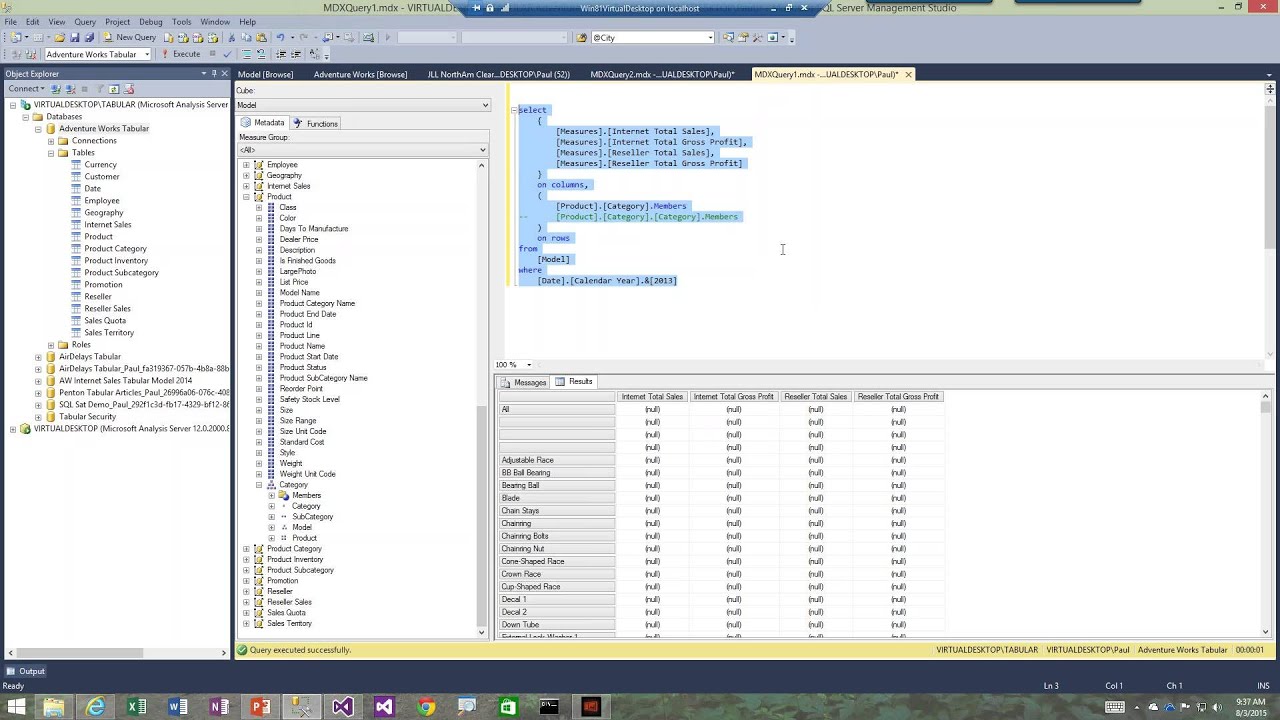Expand the SubCategory level under Category hierarchy
The height and width of the screenshot is (720, 1280).
click(x=271, y=517)
